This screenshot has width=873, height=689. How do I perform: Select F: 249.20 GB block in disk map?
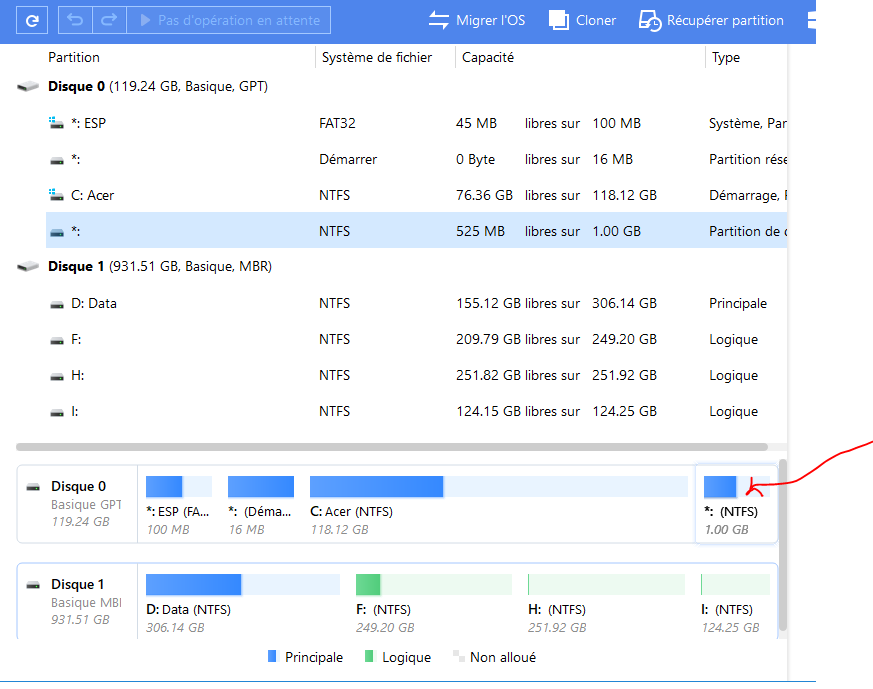tap(434, 603)
